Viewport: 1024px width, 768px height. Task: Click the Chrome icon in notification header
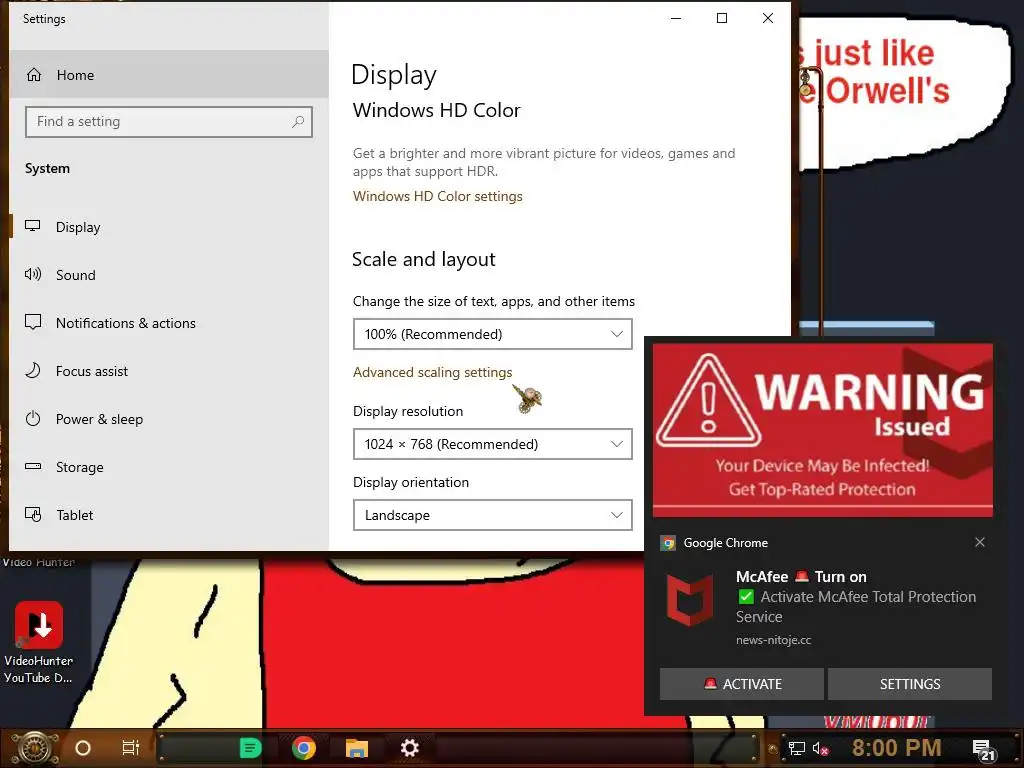[x=668, y=543]
